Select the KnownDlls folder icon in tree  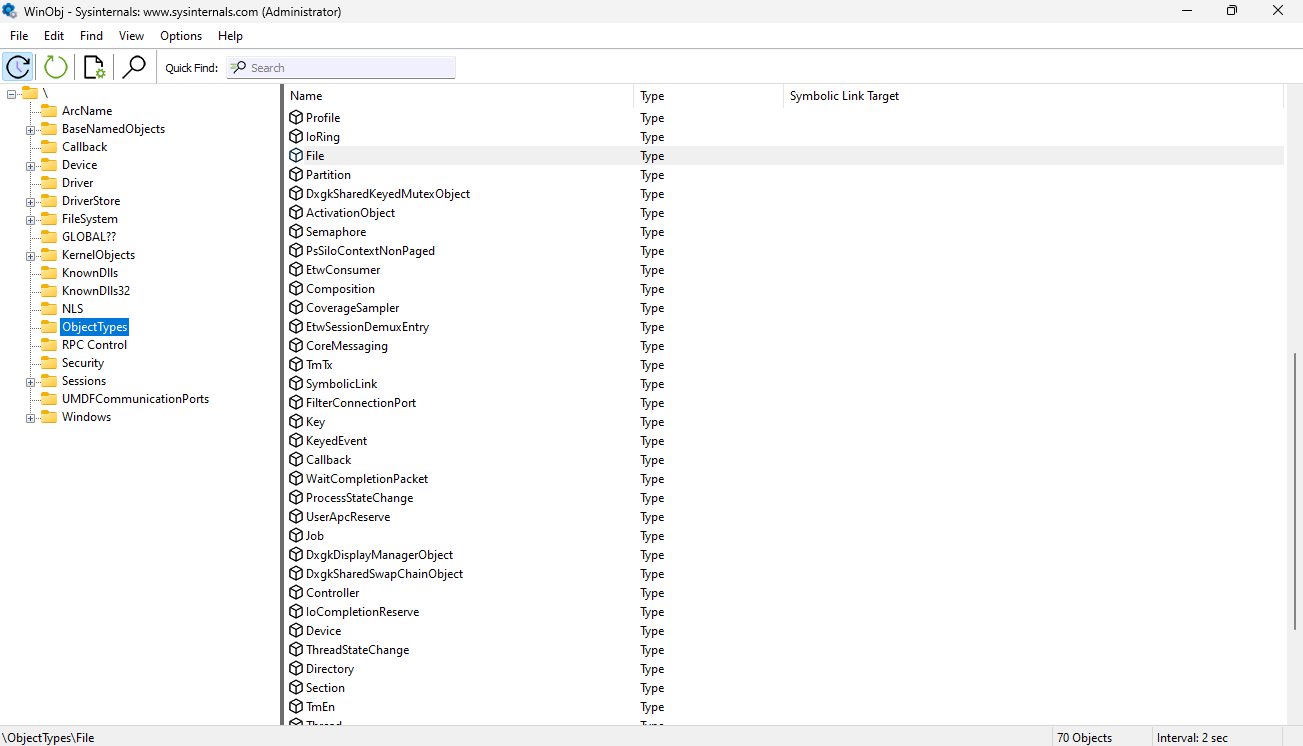tap(49, 273)
